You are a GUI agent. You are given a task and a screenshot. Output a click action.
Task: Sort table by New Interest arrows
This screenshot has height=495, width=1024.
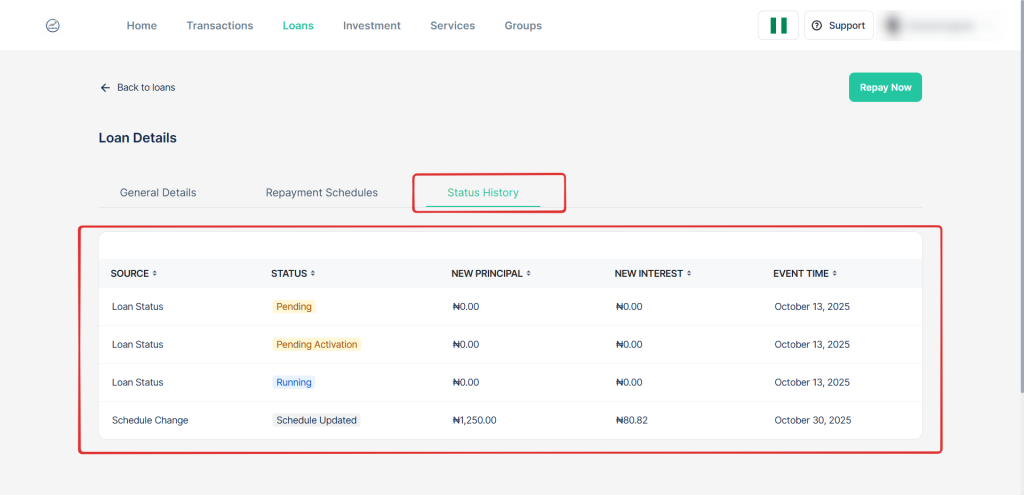point(689,274)
